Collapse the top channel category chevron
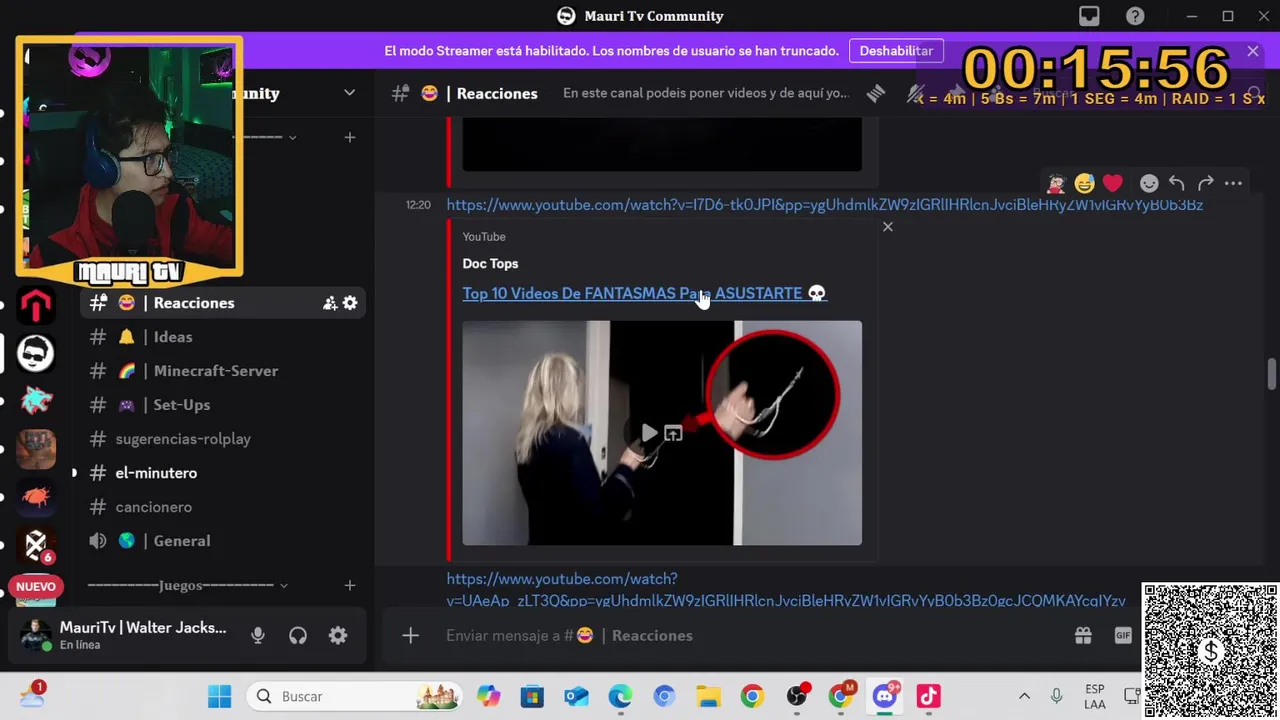Image resolution: width=1280 pixels, height=720 pixels. click(x=292, y=137)
